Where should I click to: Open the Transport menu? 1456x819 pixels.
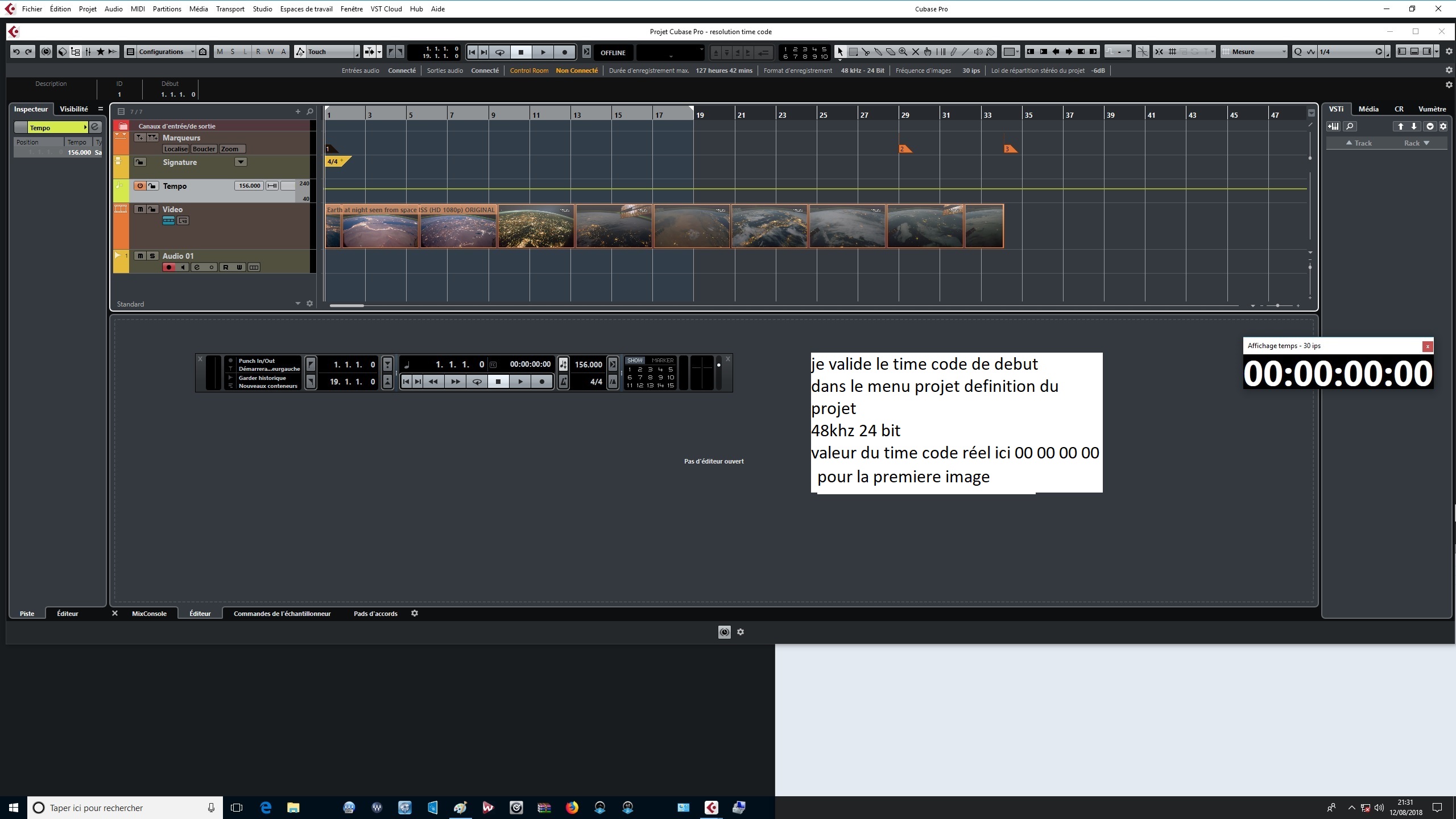coord(230,9)
